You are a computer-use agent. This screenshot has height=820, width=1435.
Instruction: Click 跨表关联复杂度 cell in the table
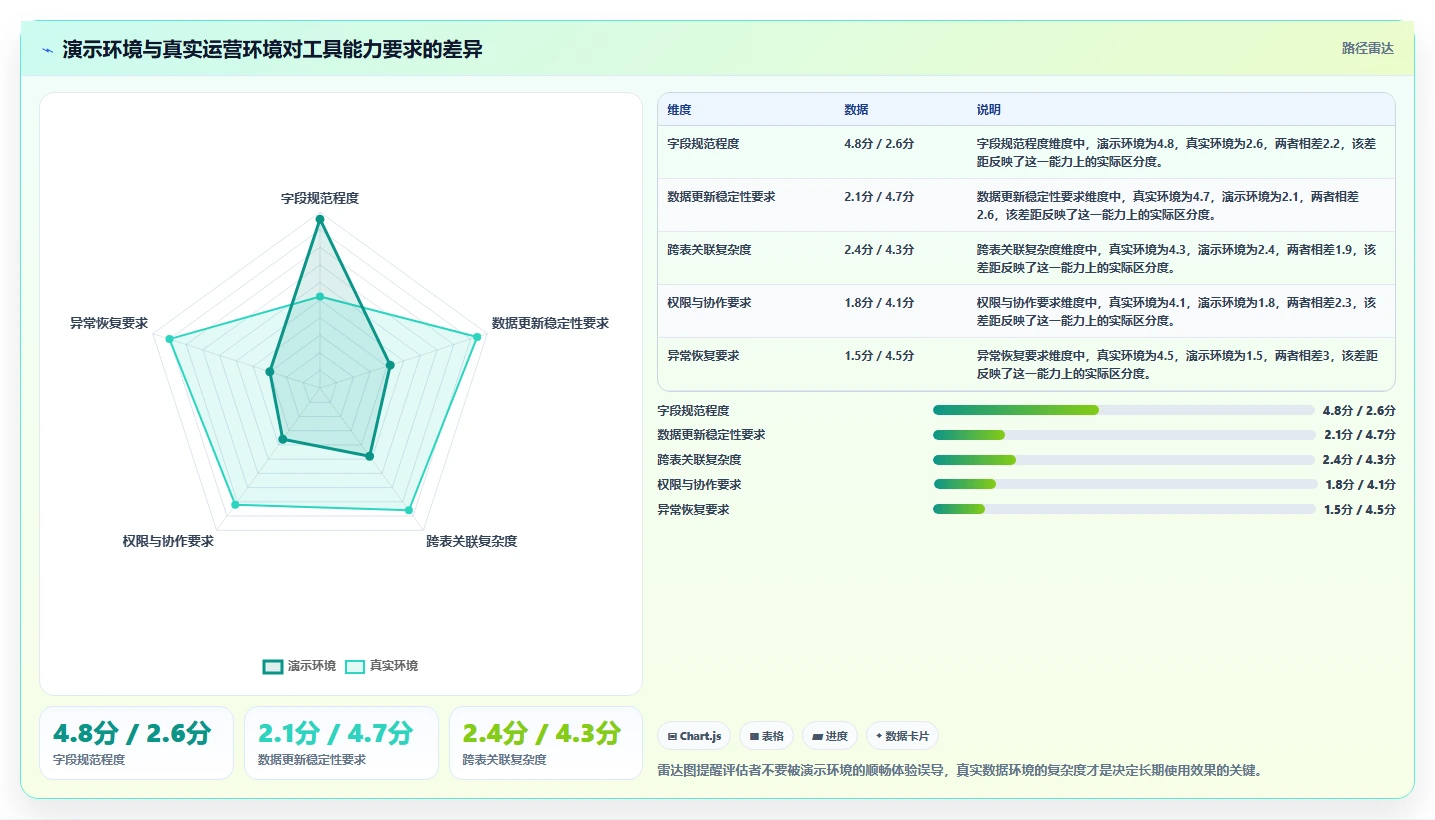point(709,250)
